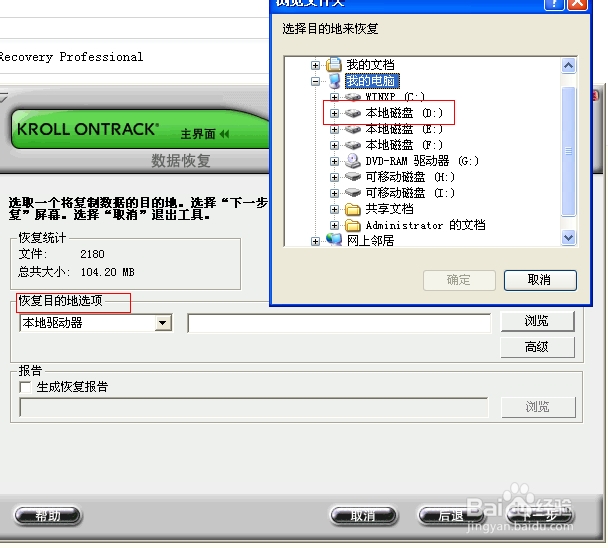Select 本地磁盘 (D:) in folder tree
Image resolution: width=608 pixels, height=548 pixels.
(x=404, y=113)
